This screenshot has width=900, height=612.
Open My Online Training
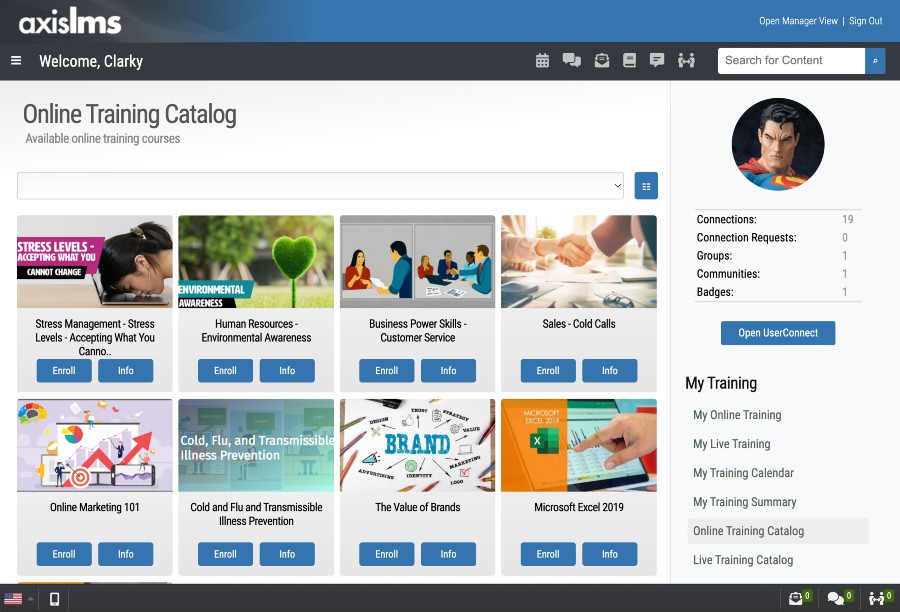tap(737, 415)
